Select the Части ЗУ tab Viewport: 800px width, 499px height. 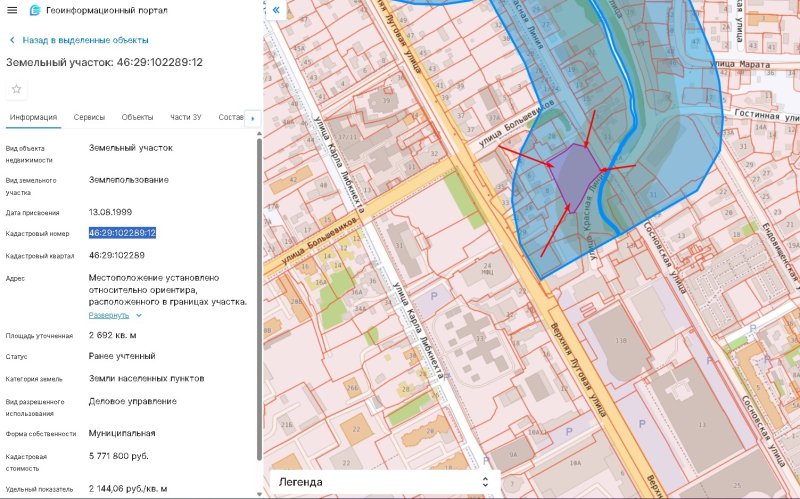[x=186, y=117]
